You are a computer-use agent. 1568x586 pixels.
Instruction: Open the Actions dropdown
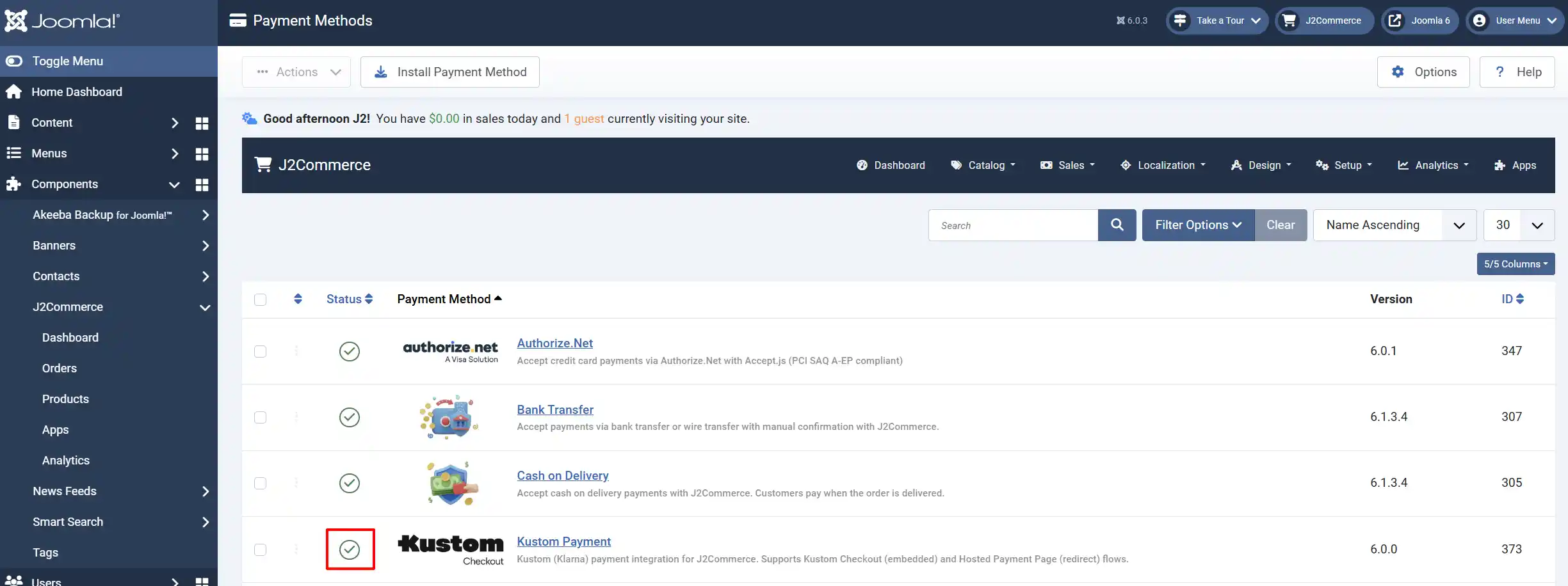point(296,72)
